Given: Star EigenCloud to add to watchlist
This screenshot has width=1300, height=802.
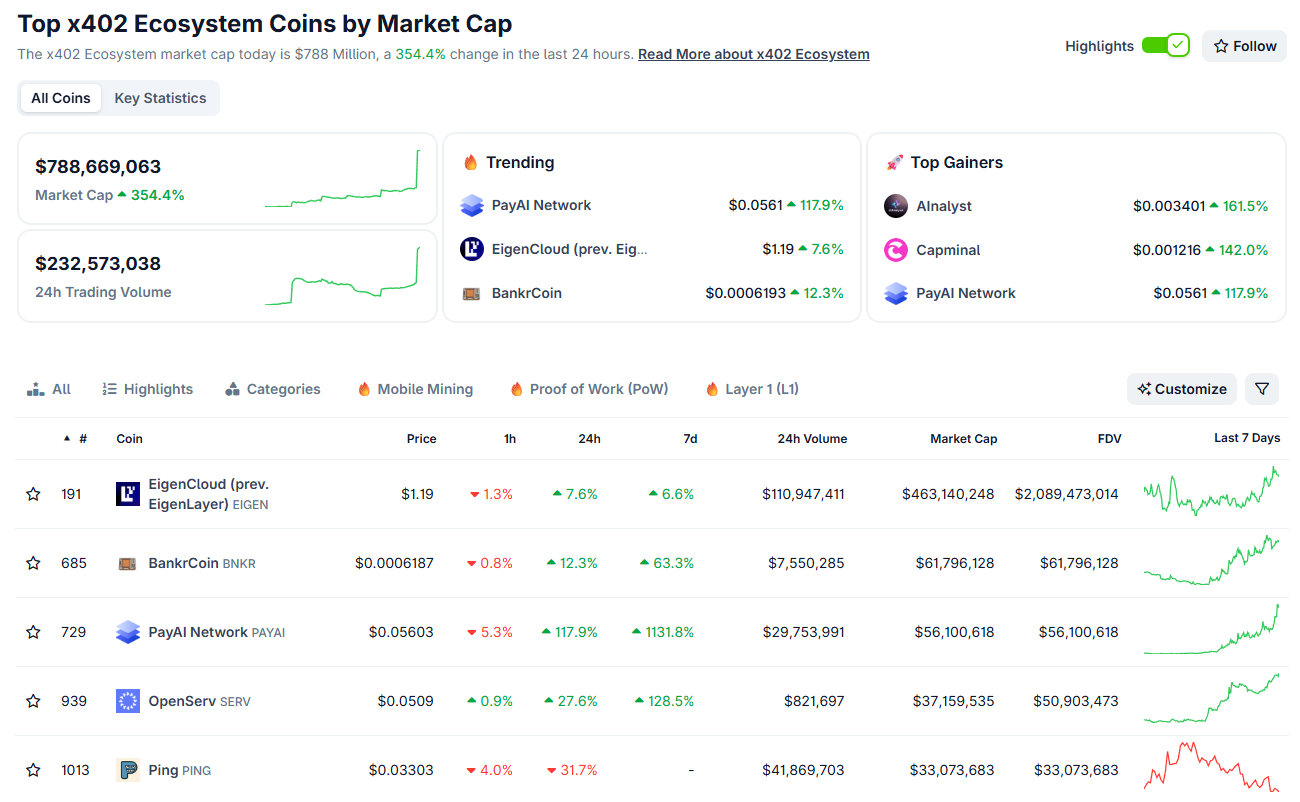Looking at the screenshot, I should click(x=33, y=493).
